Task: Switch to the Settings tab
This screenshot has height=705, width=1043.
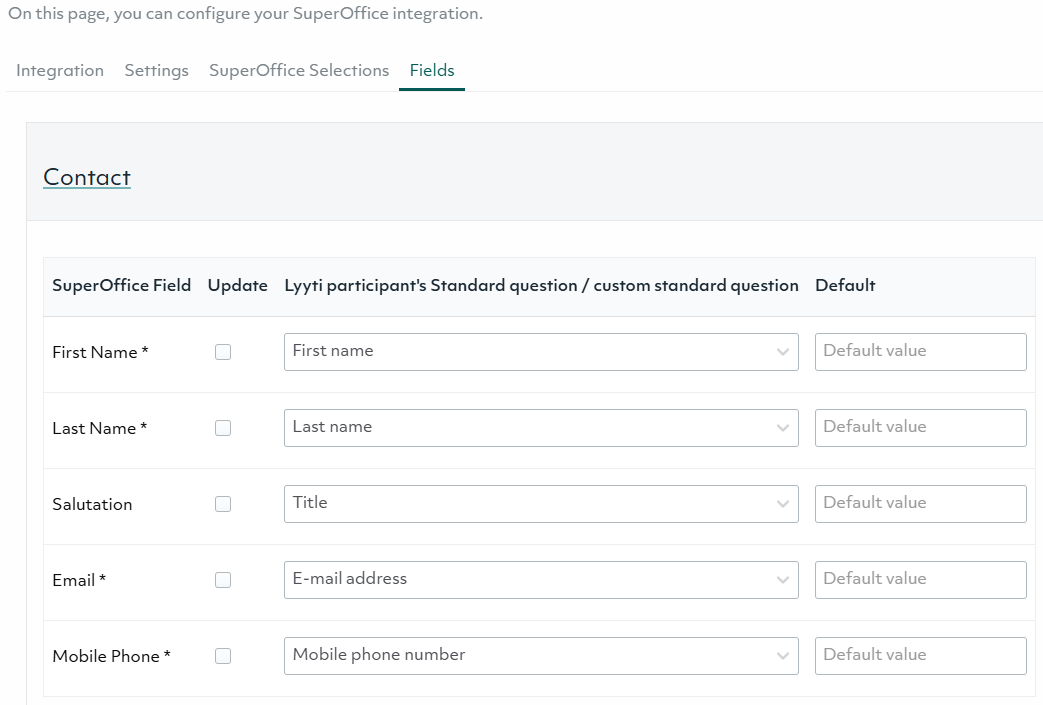Action: click(x=156, y=71)
